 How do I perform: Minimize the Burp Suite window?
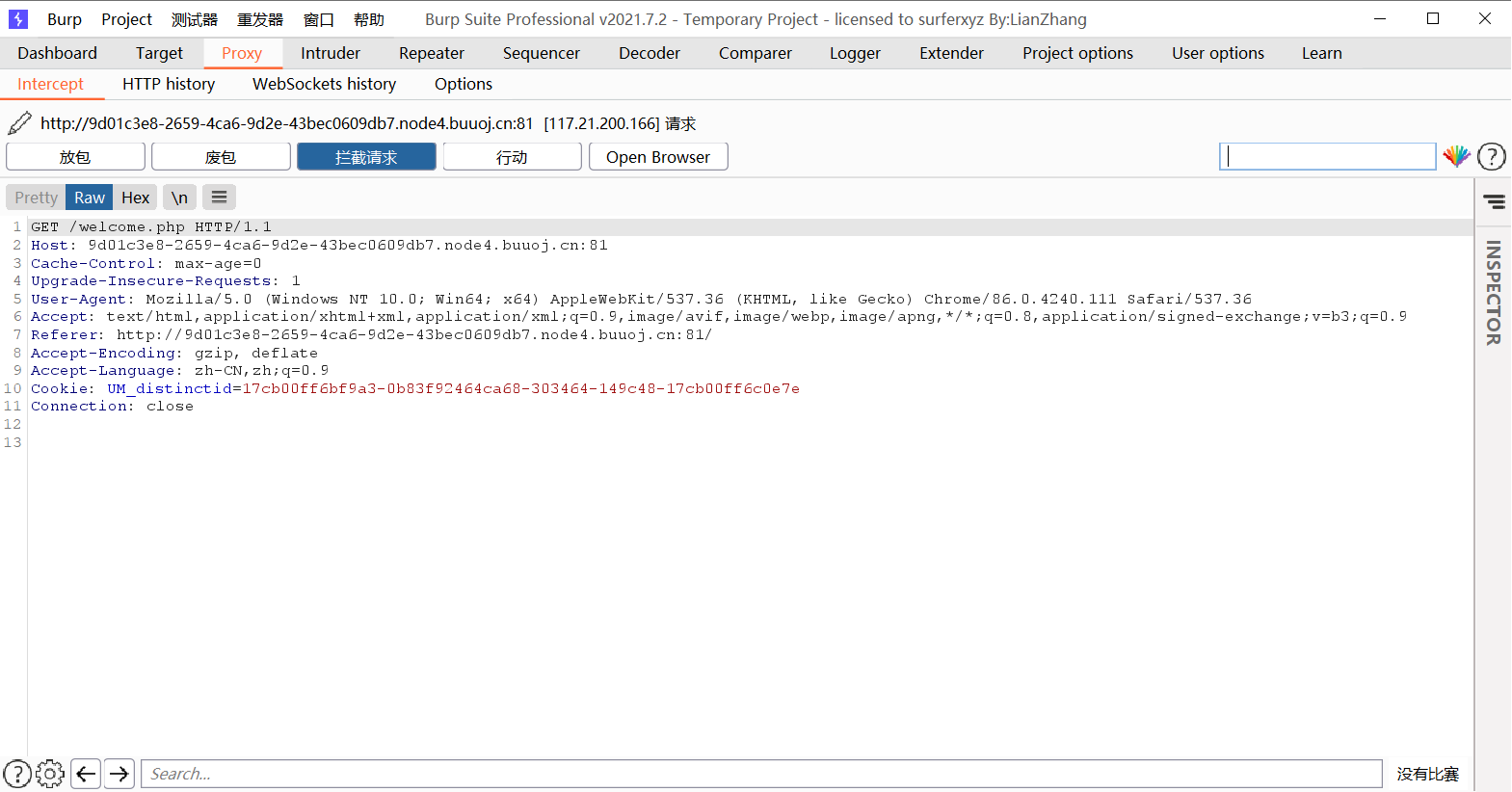(x=1380, y=19)
